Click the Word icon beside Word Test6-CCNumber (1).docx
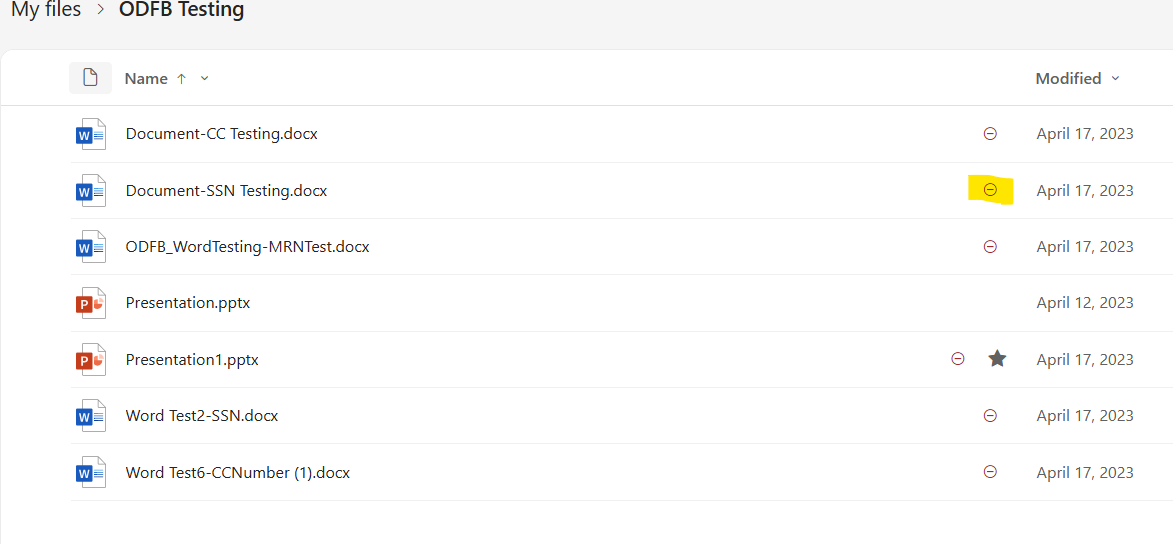Screen dimensions: 1173x544 pos(91,472)
